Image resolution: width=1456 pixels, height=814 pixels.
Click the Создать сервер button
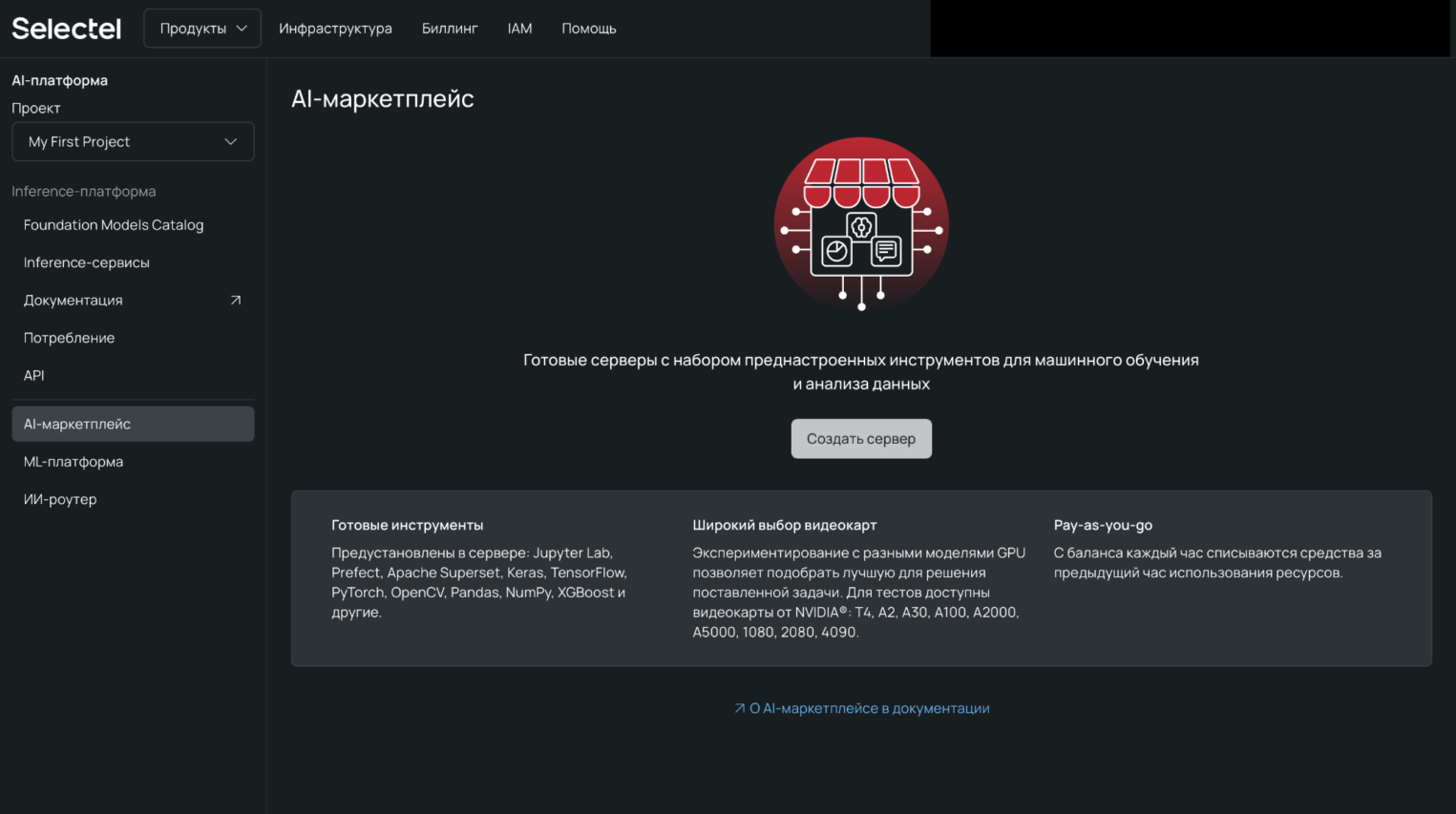[861, 439]
